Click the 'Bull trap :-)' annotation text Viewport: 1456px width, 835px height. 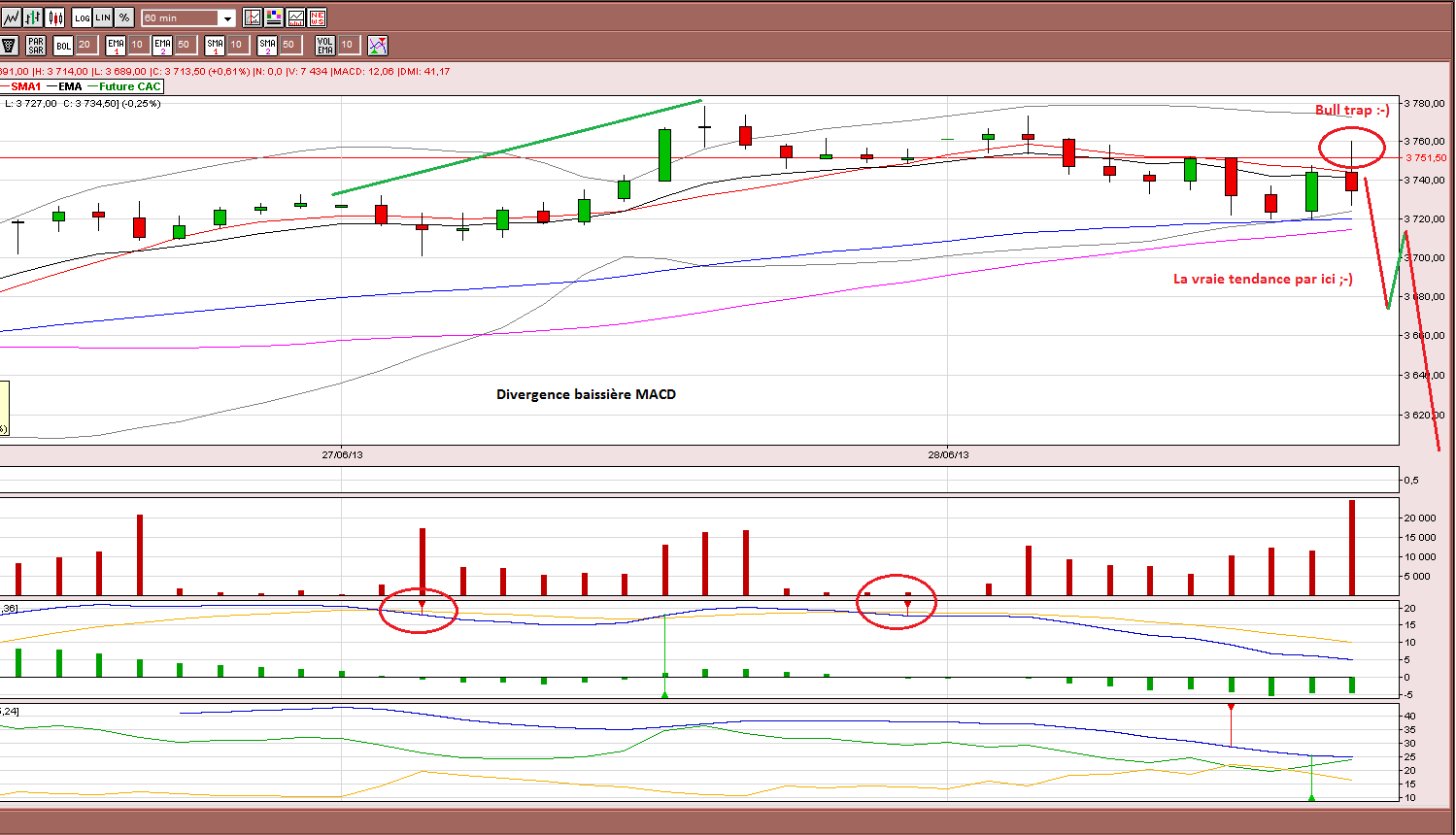tap(1352, 110)
